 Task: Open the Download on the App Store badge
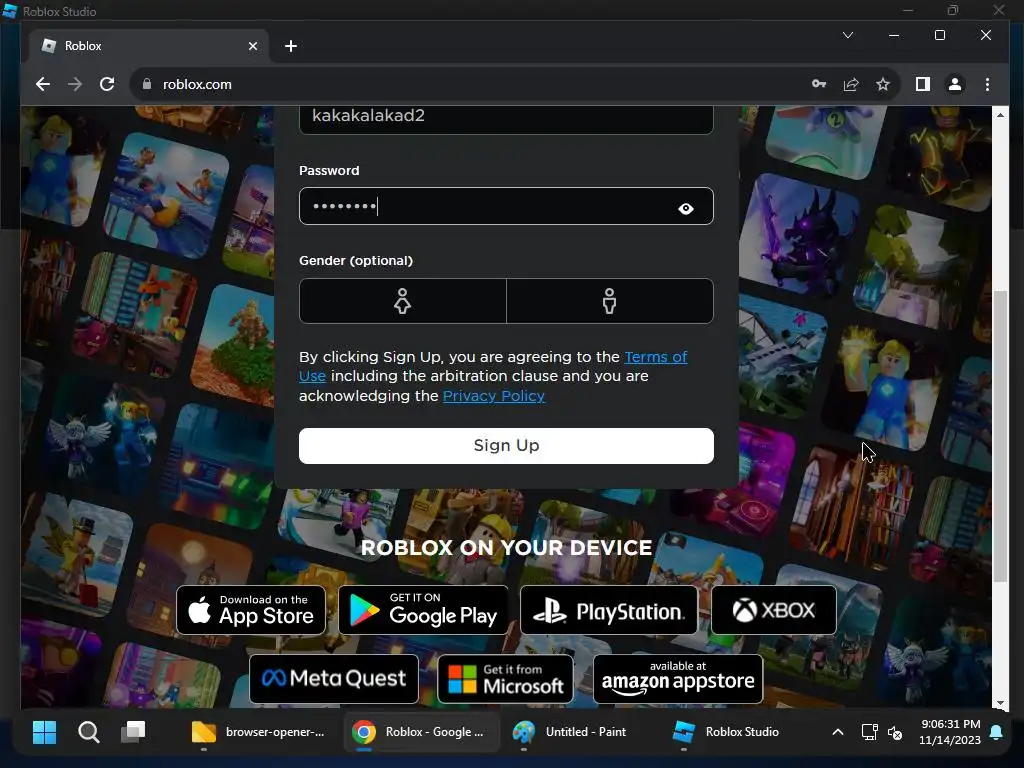click(x=251, y=610)
